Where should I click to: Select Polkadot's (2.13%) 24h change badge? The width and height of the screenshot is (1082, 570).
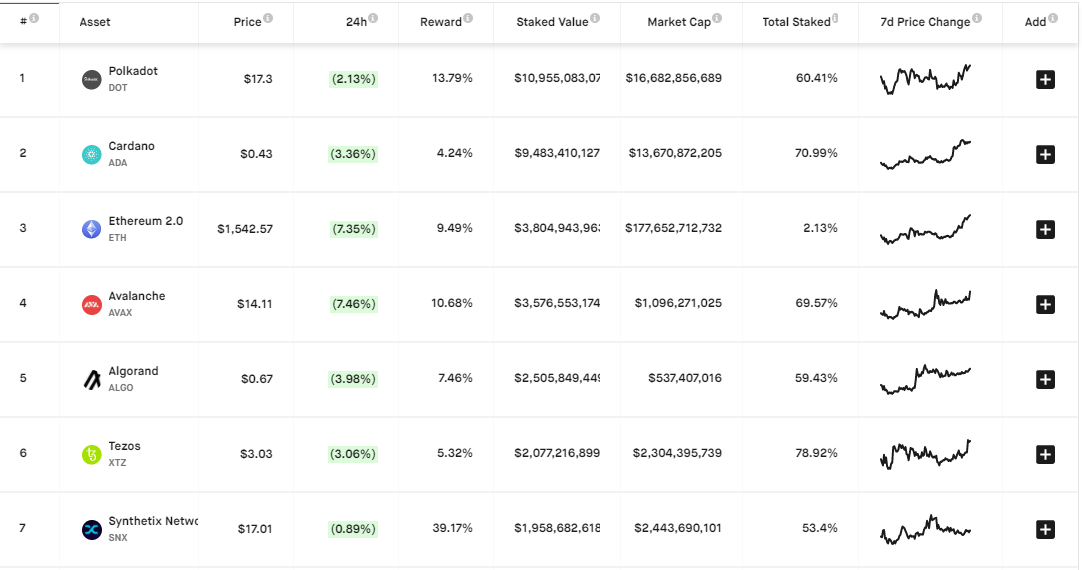353,79
